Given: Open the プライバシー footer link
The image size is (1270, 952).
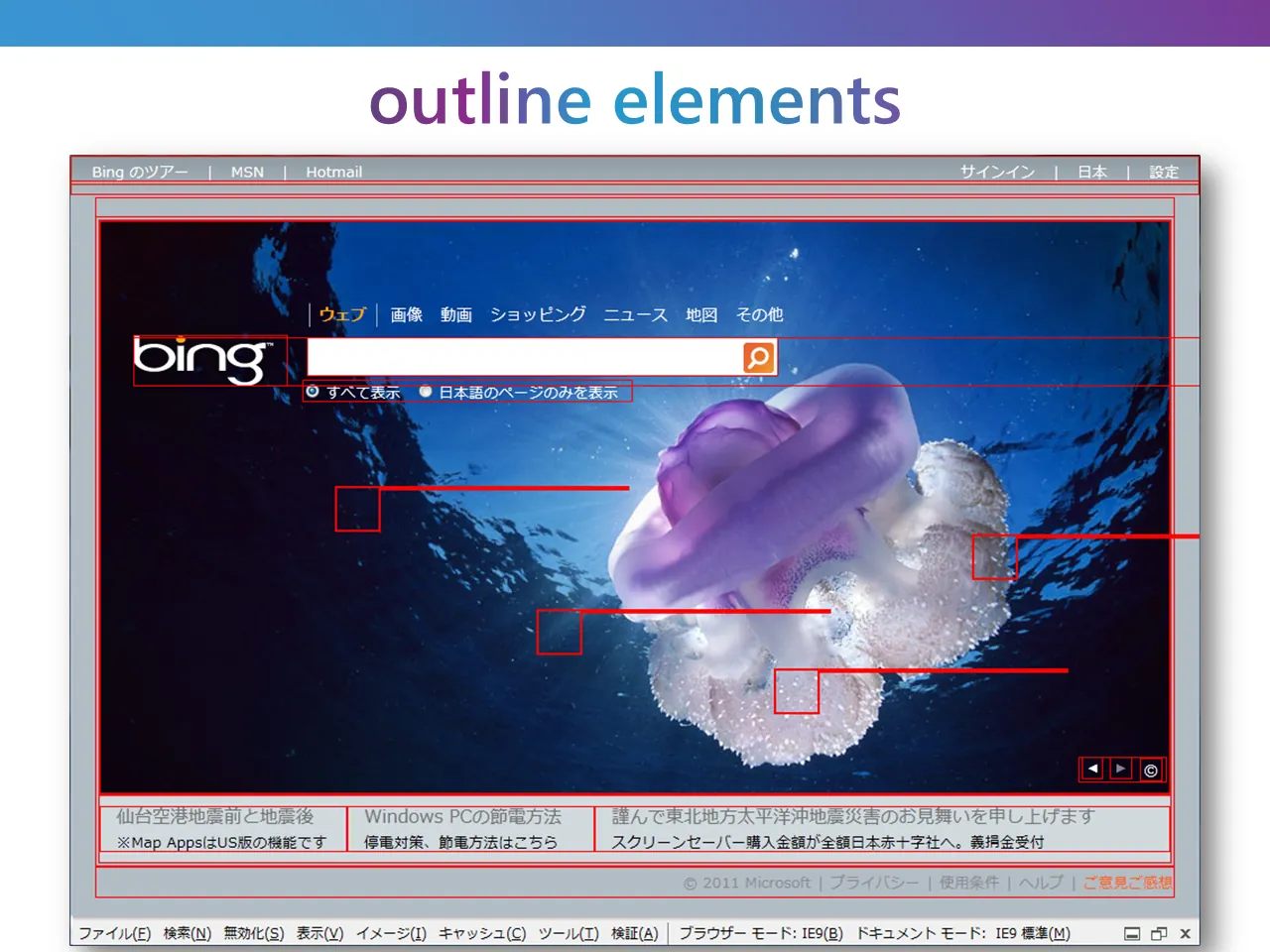Looking at the screenshot, I should click(x=874, y=883).
